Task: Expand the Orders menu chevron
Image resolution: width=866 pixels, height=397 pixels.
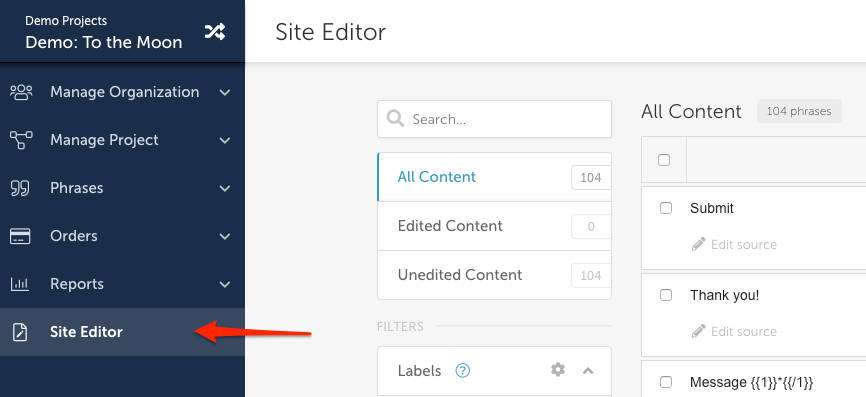Action: coord(225,237)
